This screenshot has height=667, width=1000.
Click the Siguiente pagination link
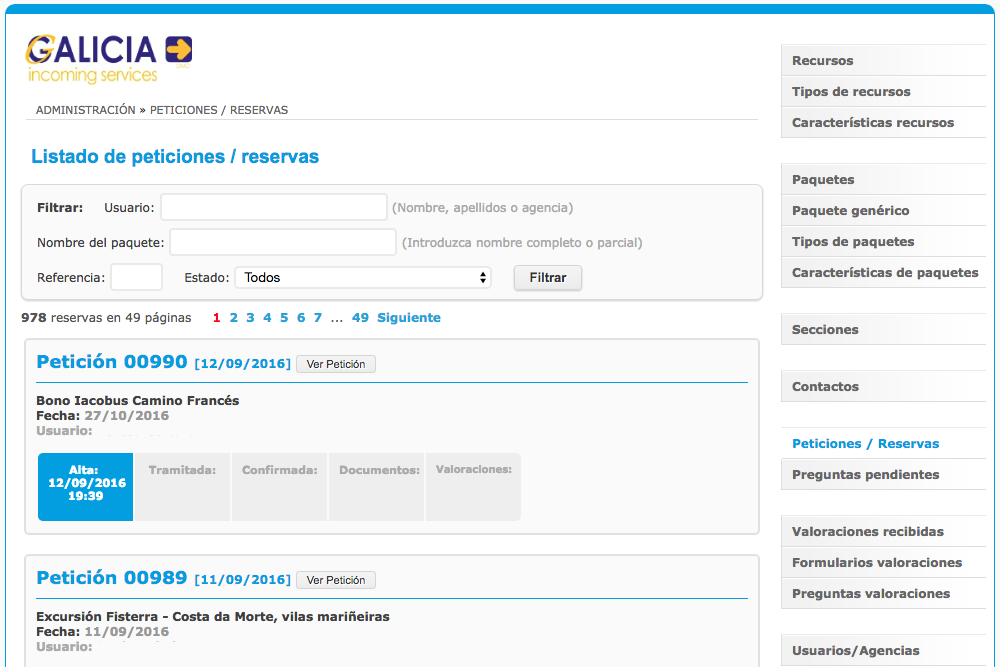pos(409,318)
